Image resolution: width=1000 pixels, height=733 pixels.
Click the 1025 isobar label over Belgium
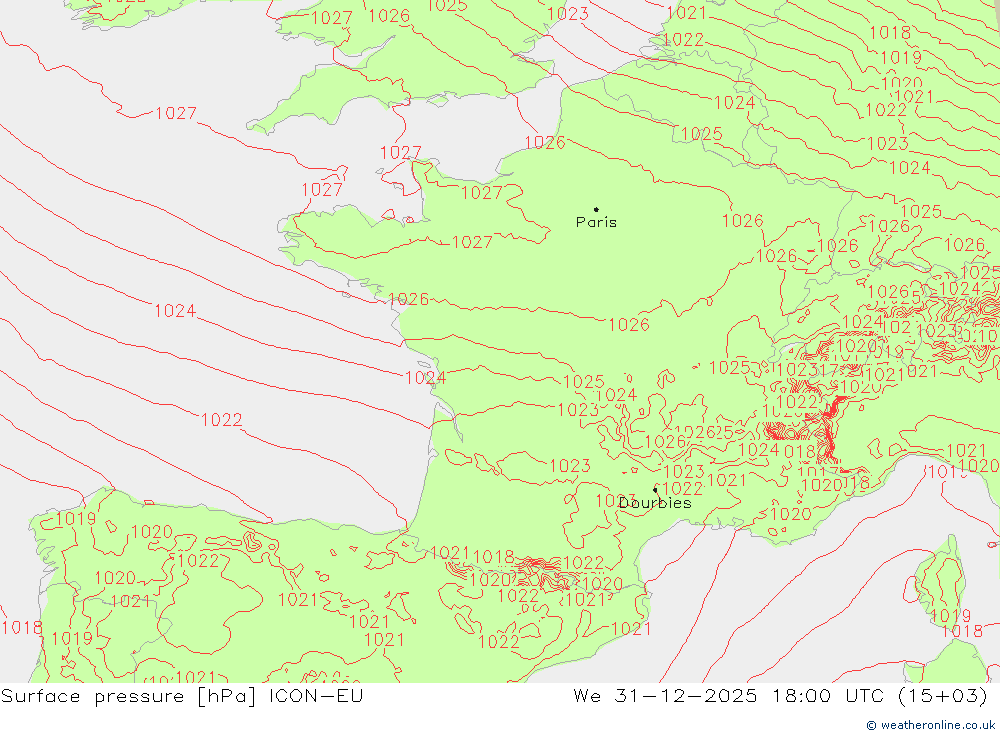click(x=702, y=134)
